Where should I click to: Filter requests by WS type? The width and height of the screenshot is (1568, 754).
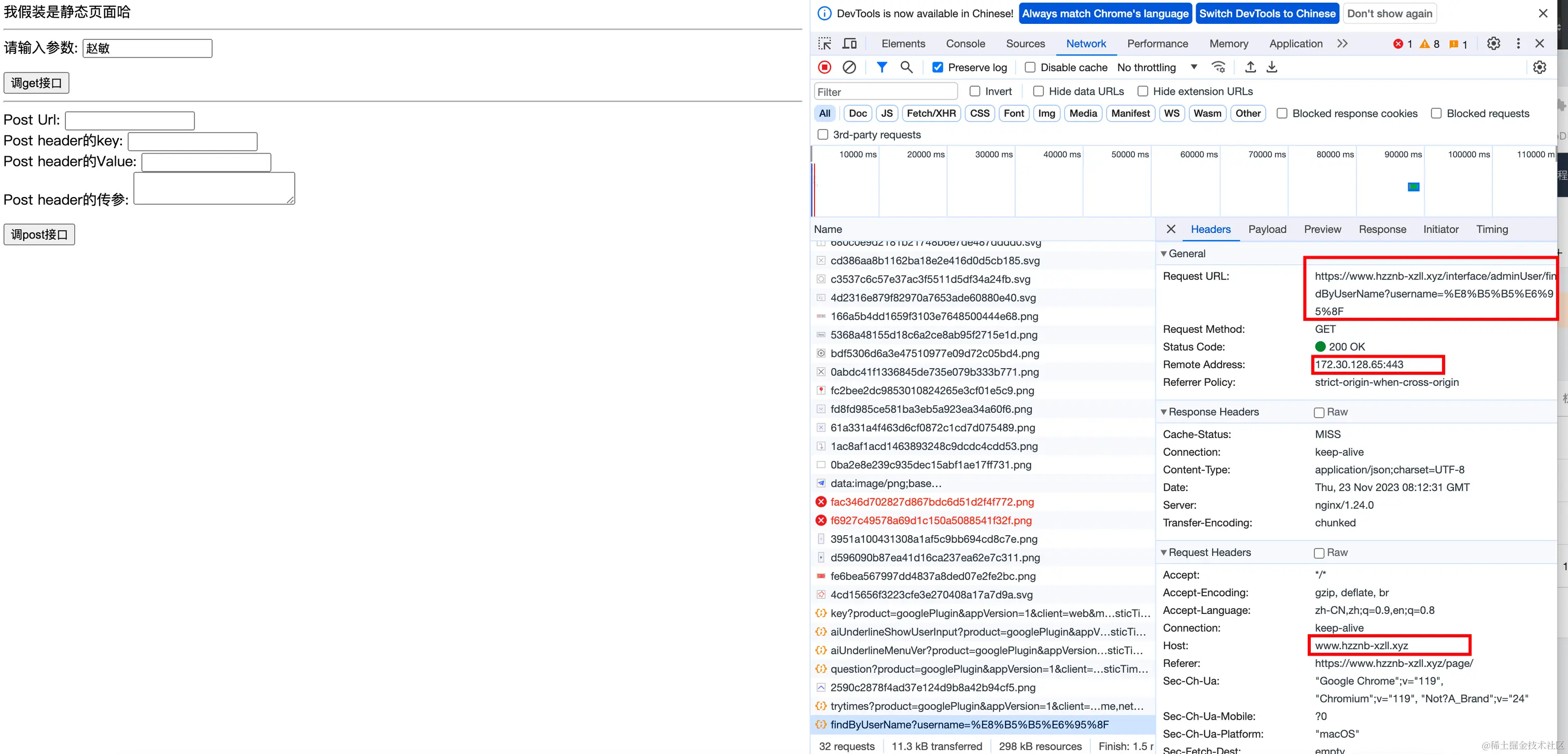(x=1171, y=113)
